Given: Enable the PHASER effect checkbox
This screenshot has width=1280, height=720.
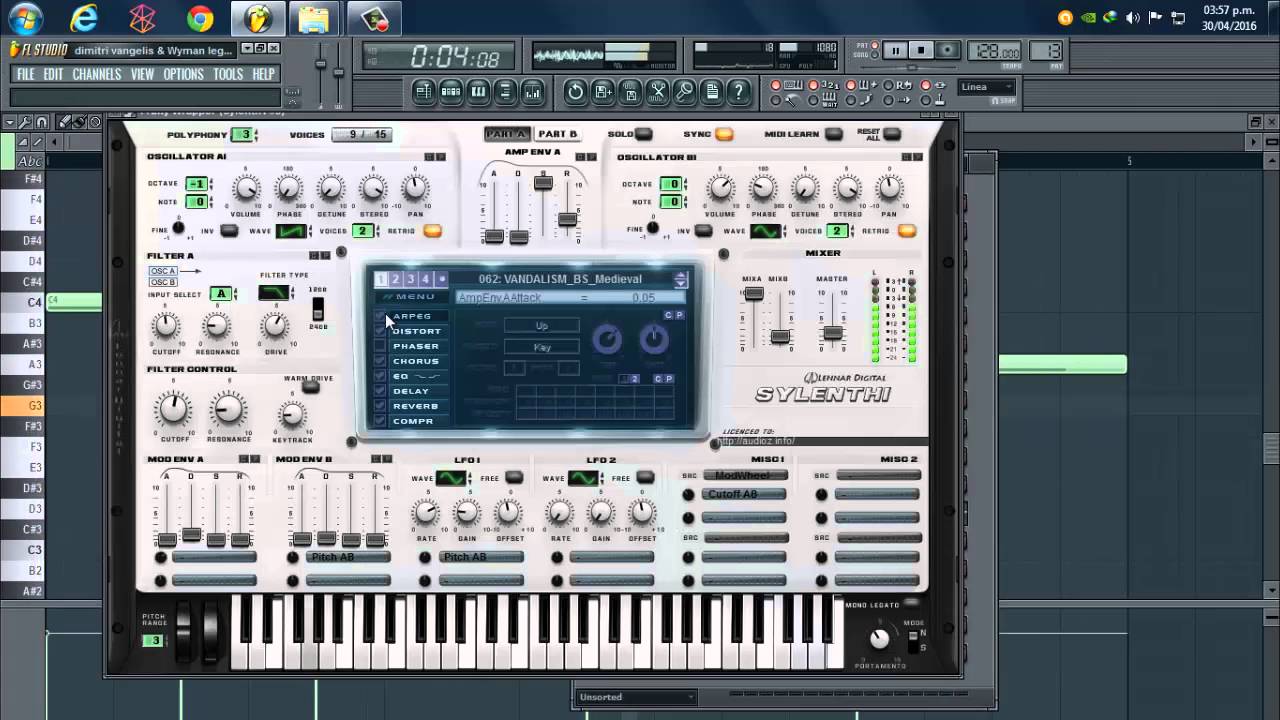Looking at the screenshot, I should pyautogui.click(x=380, y=346).
